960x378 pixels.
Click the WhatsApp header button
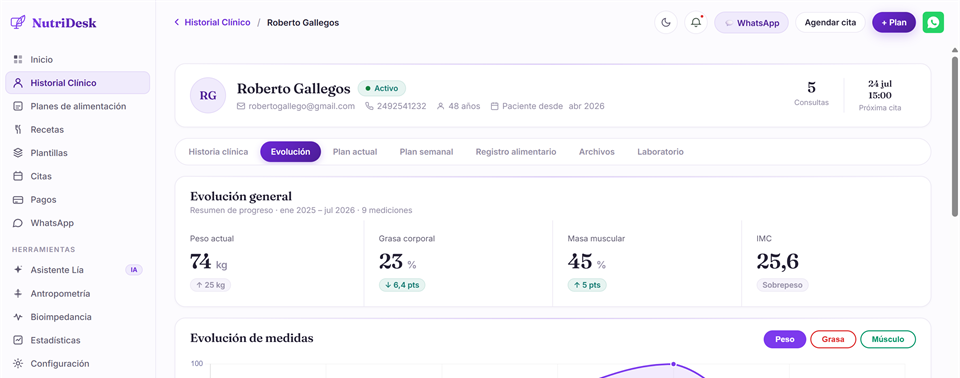(x=751, y=23)
